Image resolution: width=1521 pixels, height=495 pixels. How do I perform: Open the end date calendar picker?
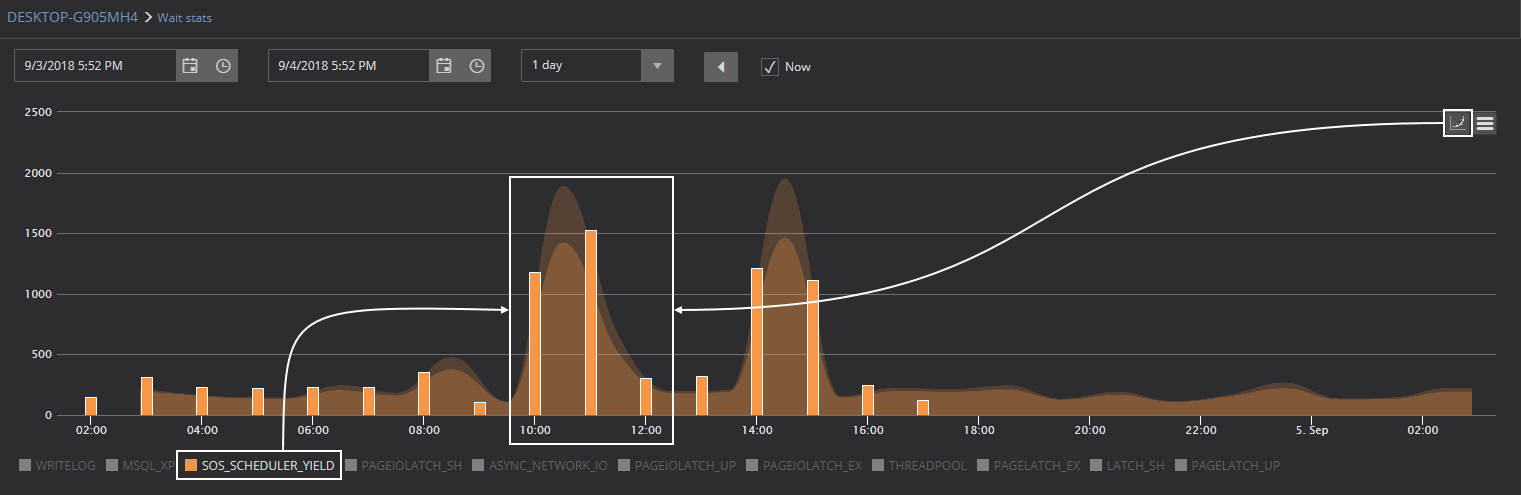pyautogui.click(x=444, y=66)
